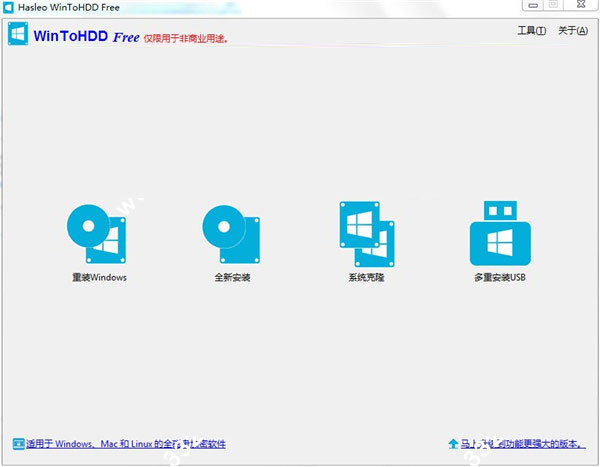
Task: Click the WinToHDD Free heading text
Action: point(86,36)
